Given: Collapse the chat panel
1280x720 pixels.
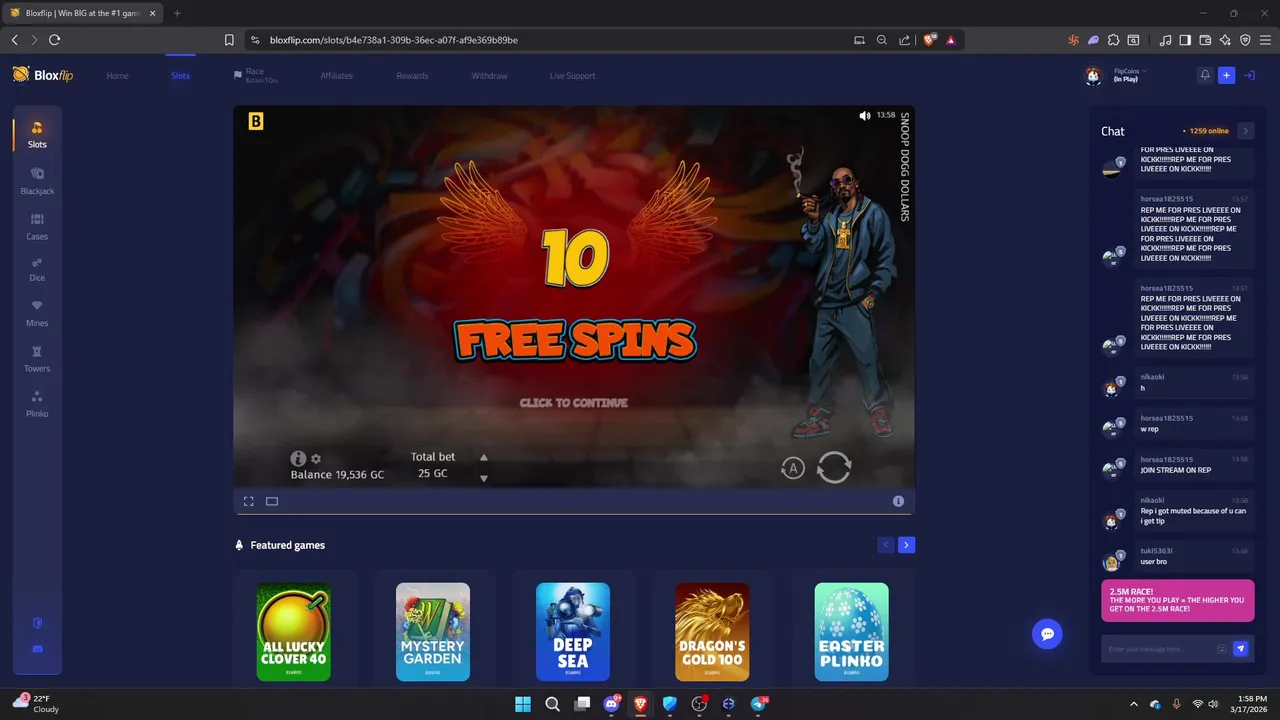Looking at the screenshot, I should (x=1245, y=131).
